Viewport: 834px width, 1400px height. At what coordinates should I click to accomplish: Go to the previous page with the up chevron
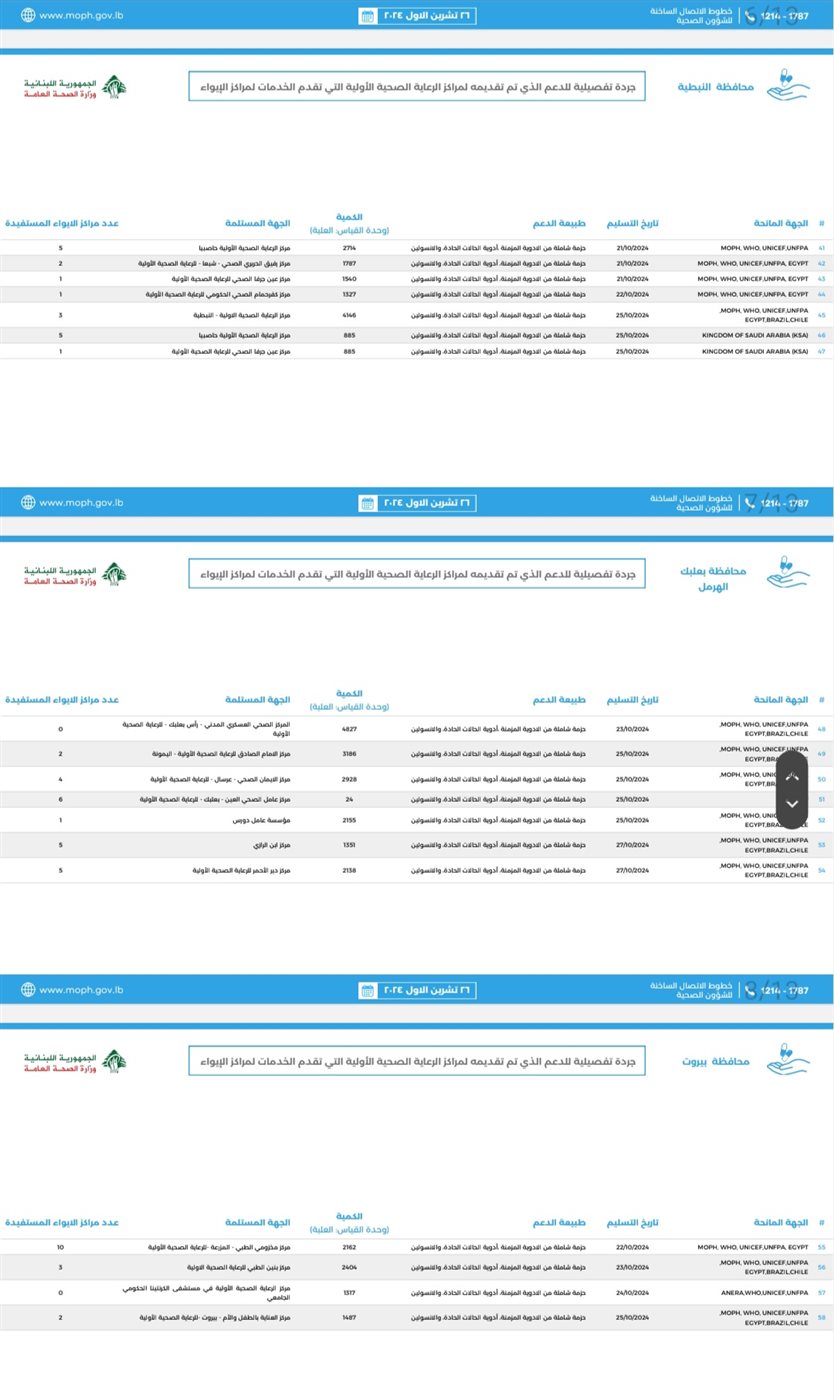[793, 778]
